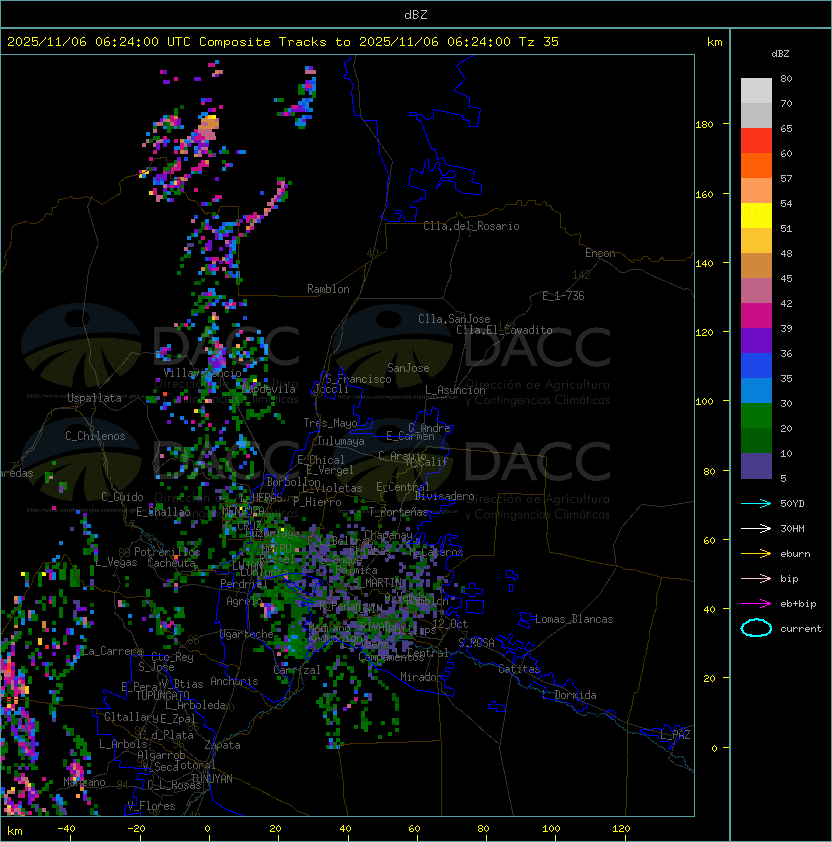Click the 'Clla.del_Rosario' place label
Image resolution: width=832 pixels, height=842 pixels.
471,226
